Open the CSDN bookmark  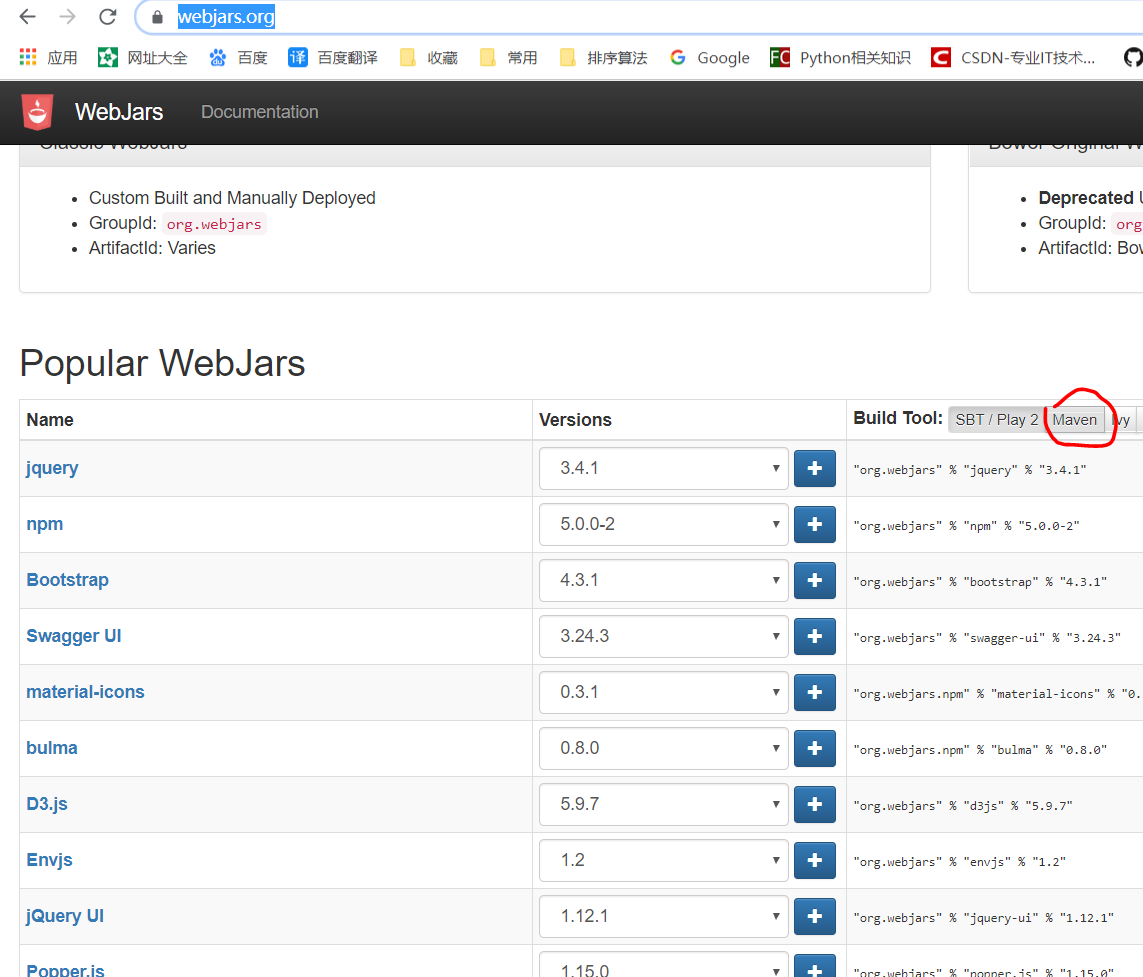pyautogui.click(x=1013, y=58)
